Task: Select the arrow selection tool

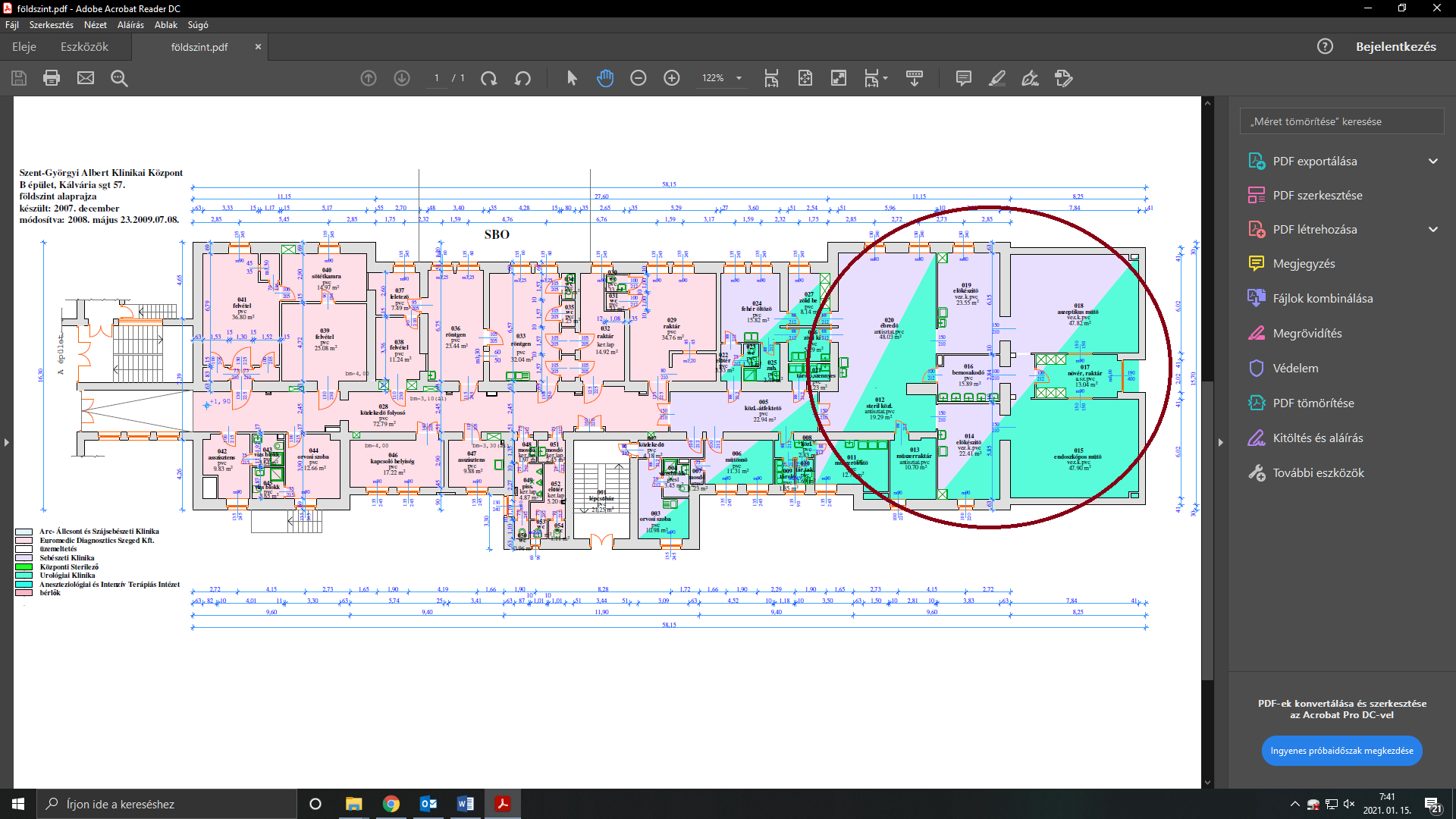Action: point(572,78)
